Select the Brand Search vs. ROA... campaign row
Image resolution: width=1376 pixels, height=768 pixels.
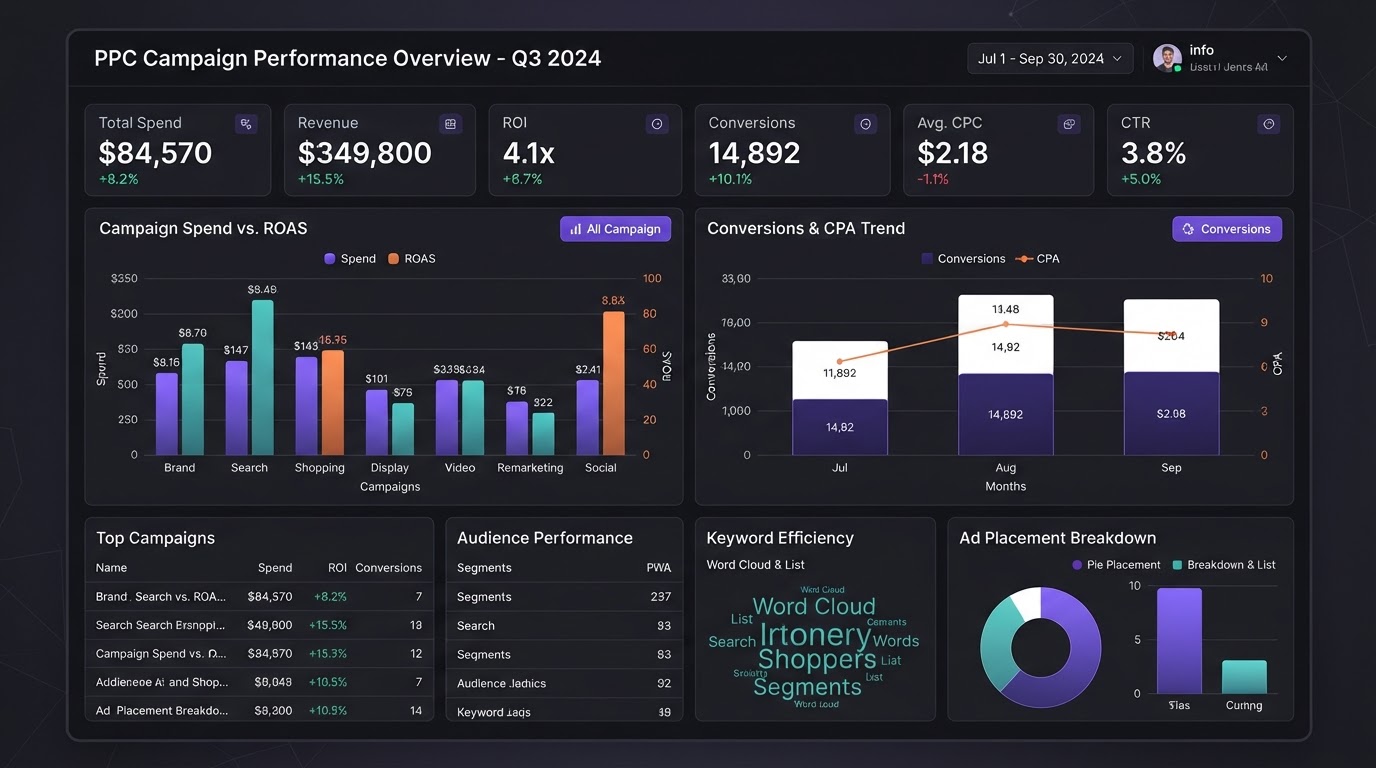click(x=259, y=596)
